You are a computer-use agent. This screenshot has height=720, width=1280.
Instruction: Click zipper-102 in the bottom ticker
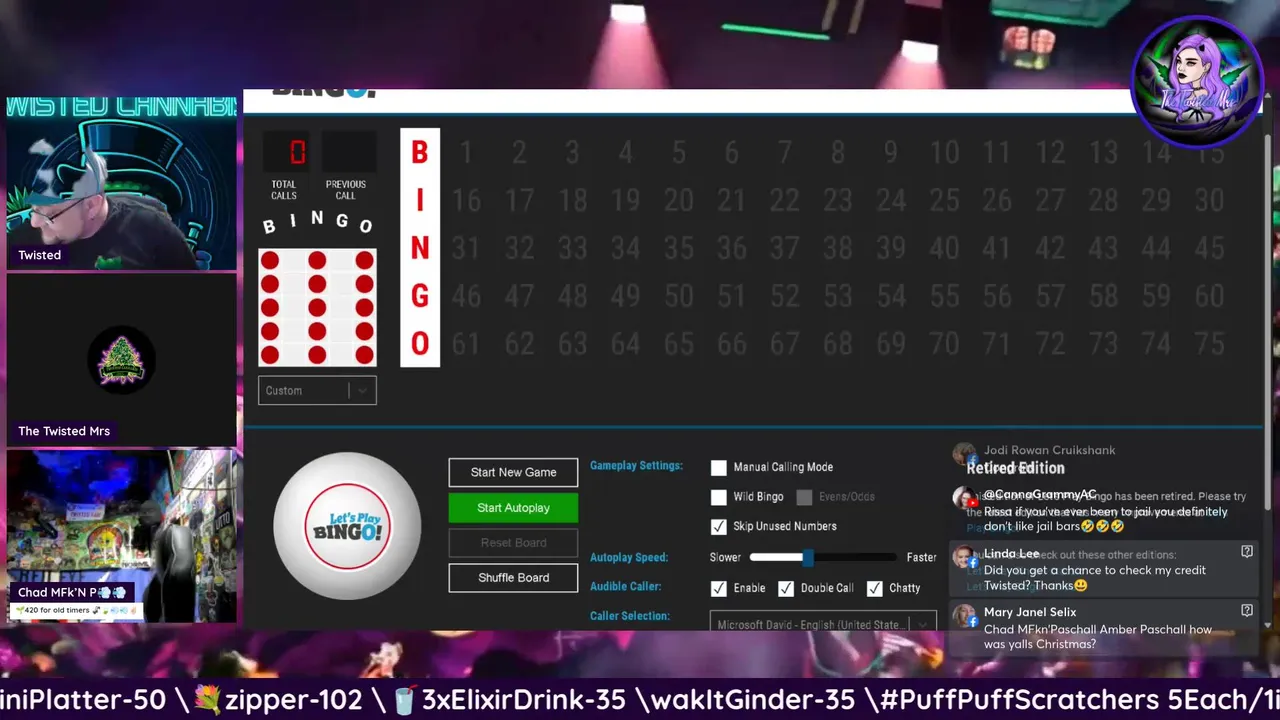(293, 700)
